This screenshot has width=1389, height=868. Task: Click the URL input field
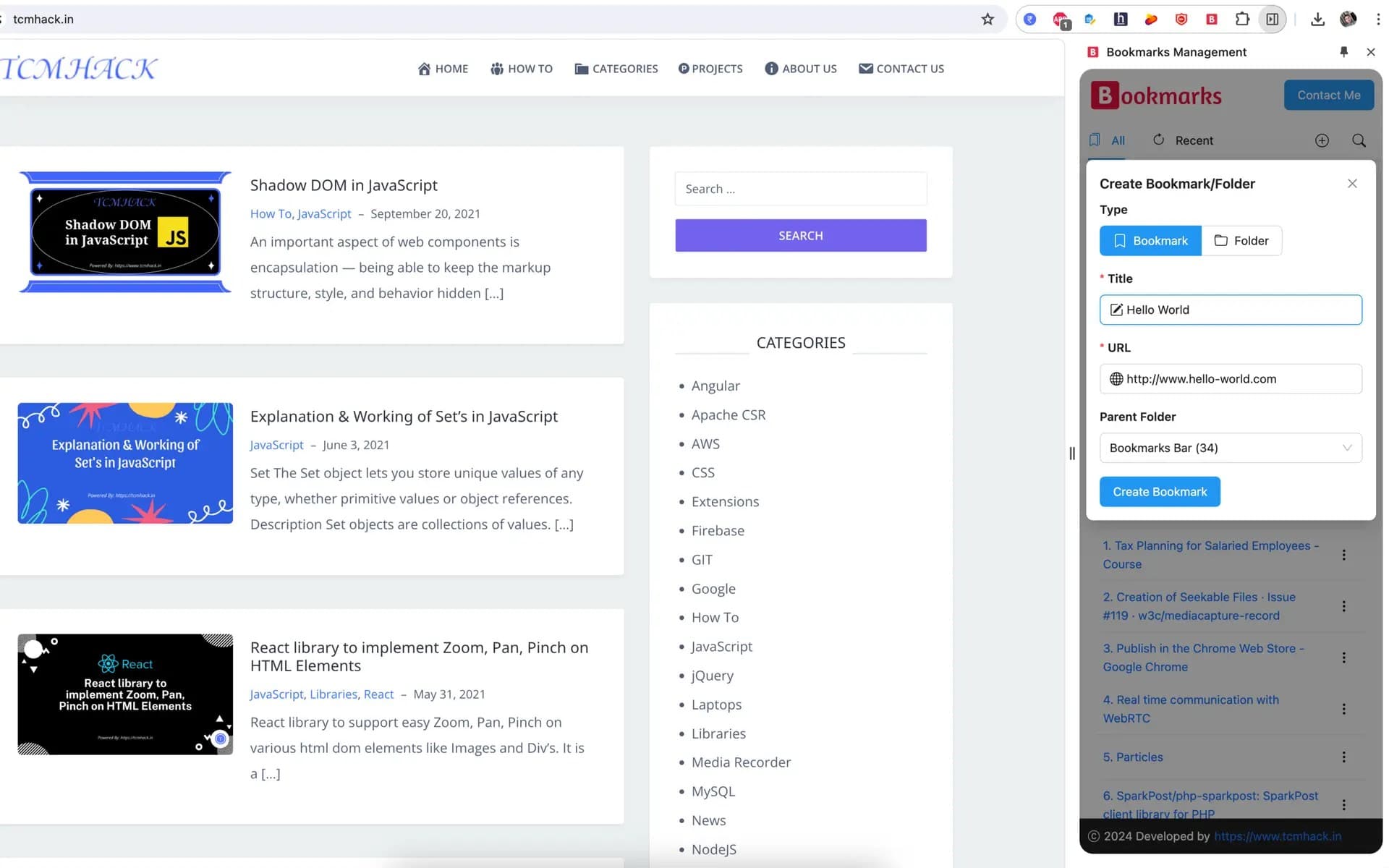[1231, 379]
